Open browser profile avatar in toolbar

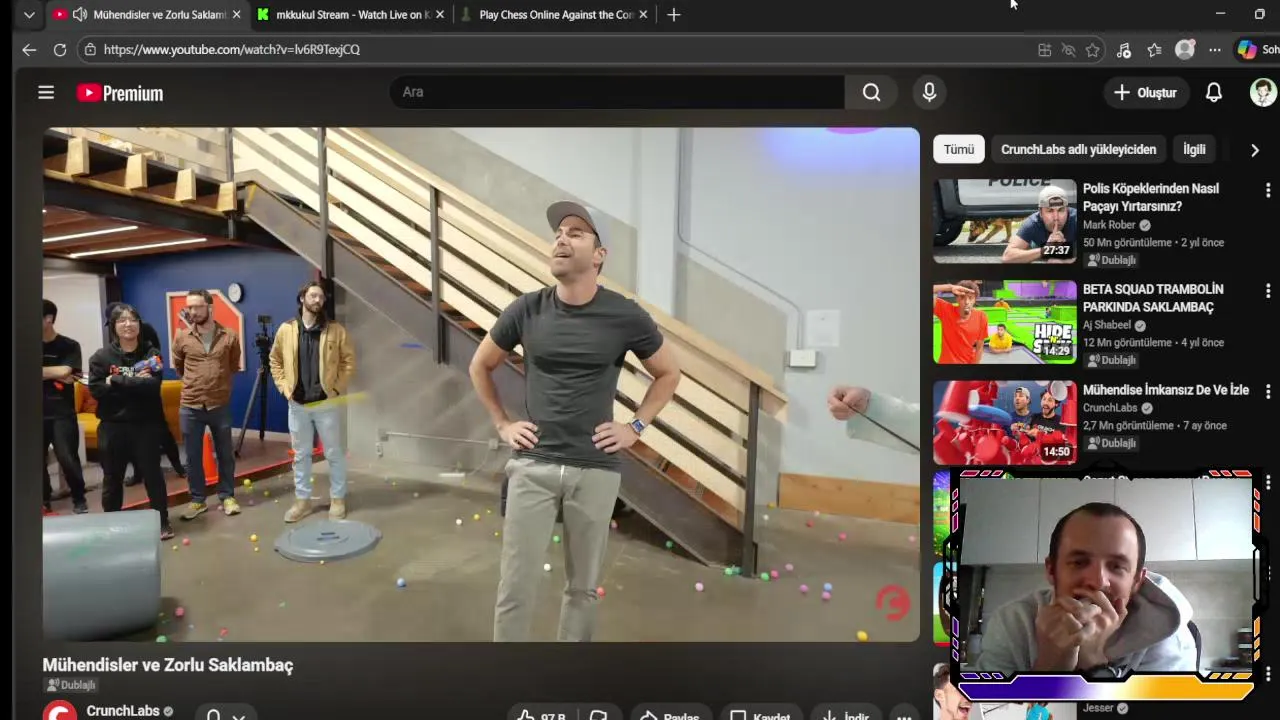coord(1185,49)
